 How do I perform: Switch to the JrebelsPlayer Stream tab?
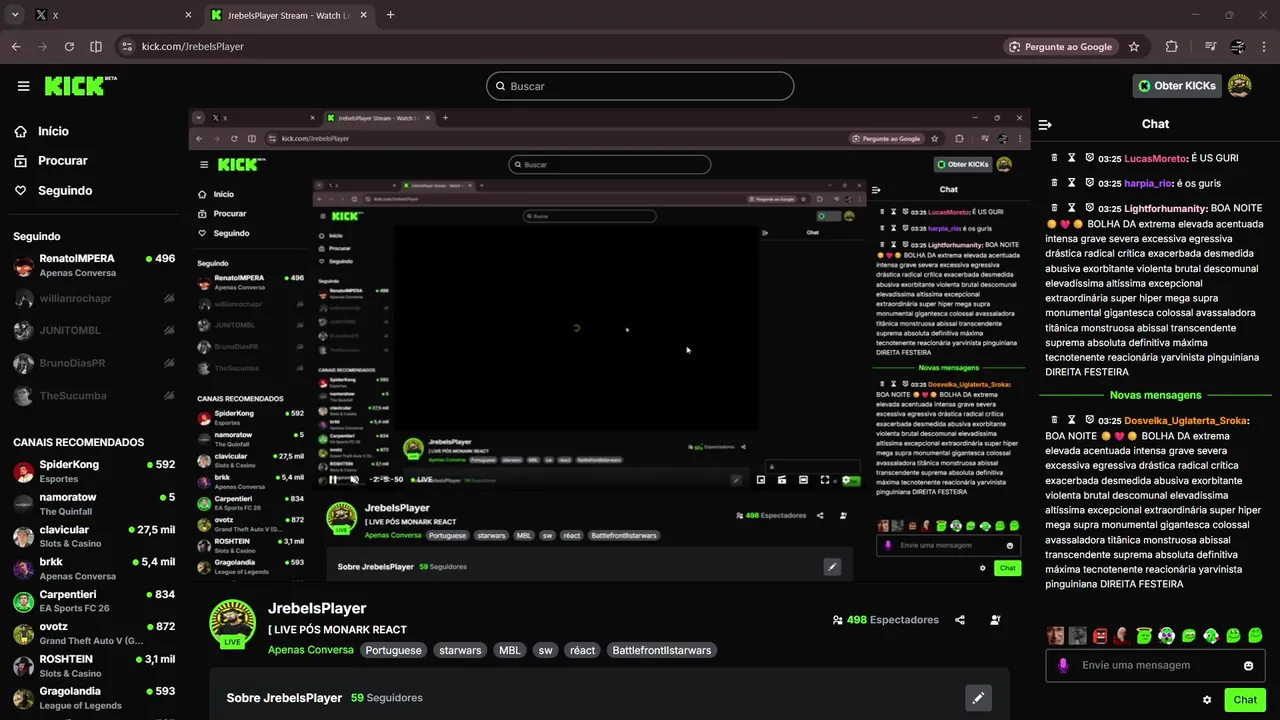coord(289,15)
